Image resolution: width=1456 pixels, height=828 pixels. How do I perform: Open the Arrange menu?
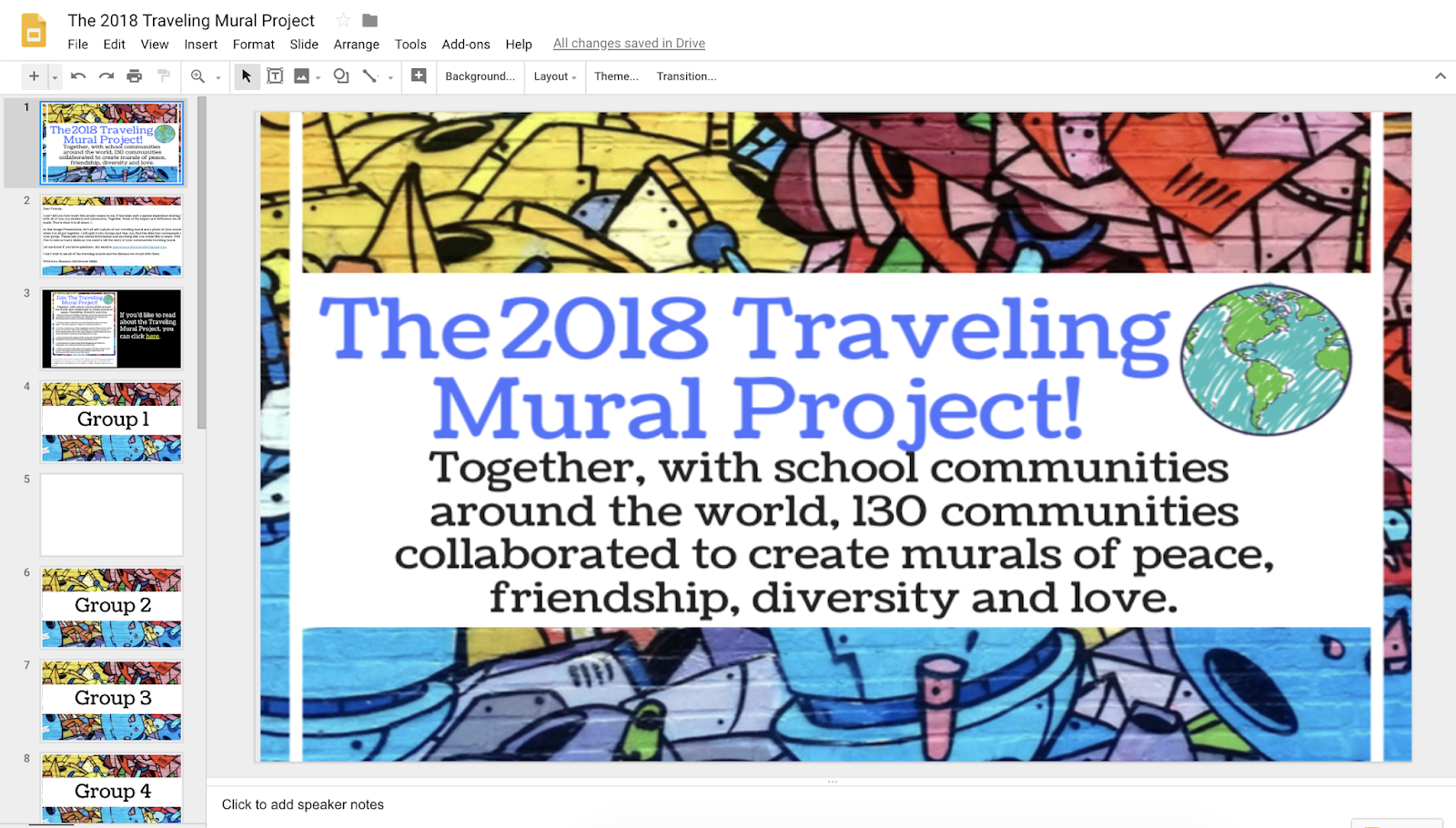357,44
